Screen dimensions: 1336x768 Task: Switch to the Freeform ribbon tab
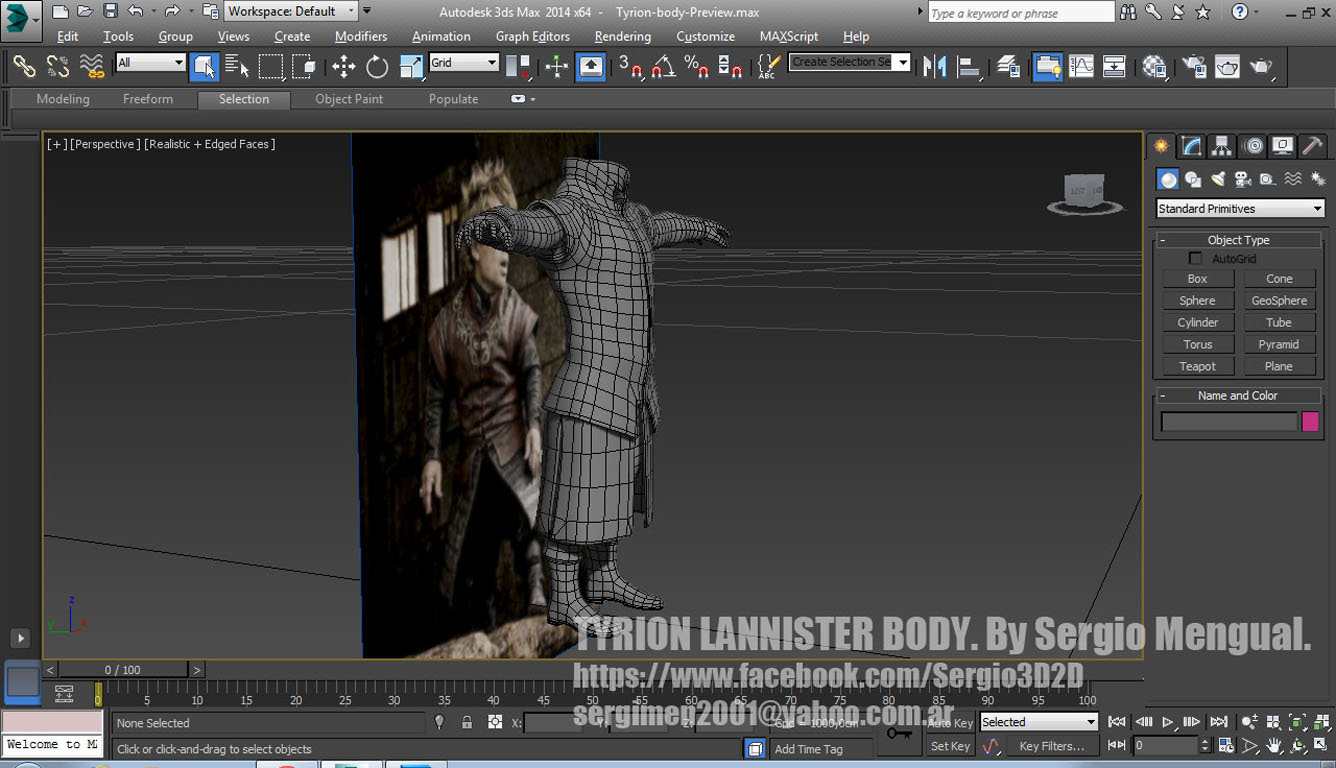(148, 99)
